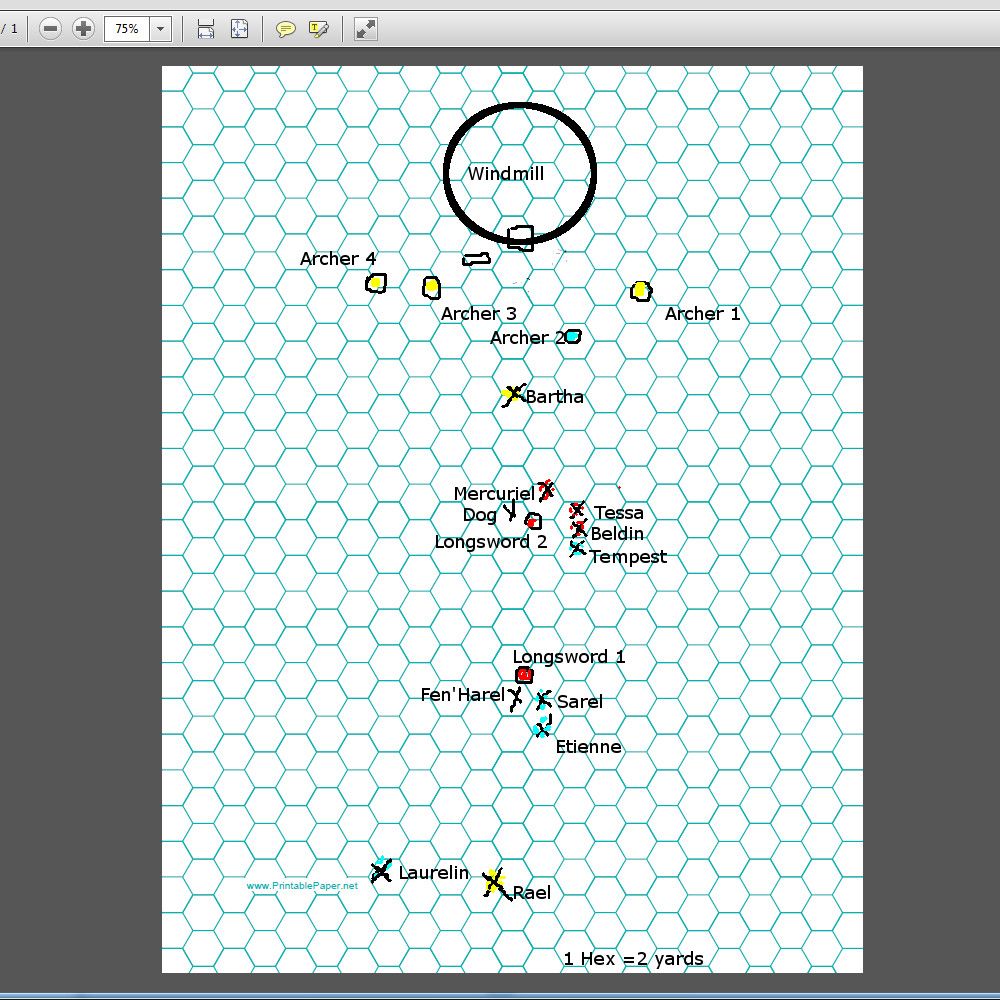
Task: Click the Archer 2 cyan marker
Action: pos(572,336)
